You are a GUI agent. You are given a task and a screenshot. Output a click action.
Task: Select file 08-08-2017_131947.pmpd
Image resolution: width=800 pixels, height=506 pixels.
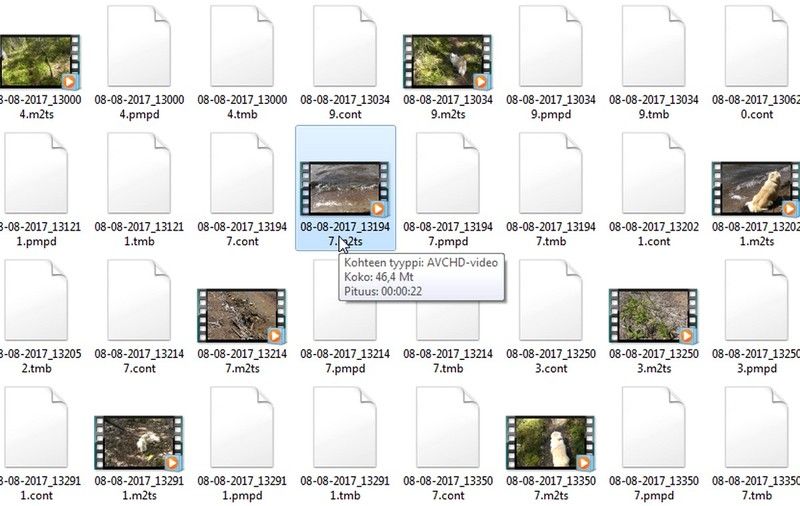447,173
